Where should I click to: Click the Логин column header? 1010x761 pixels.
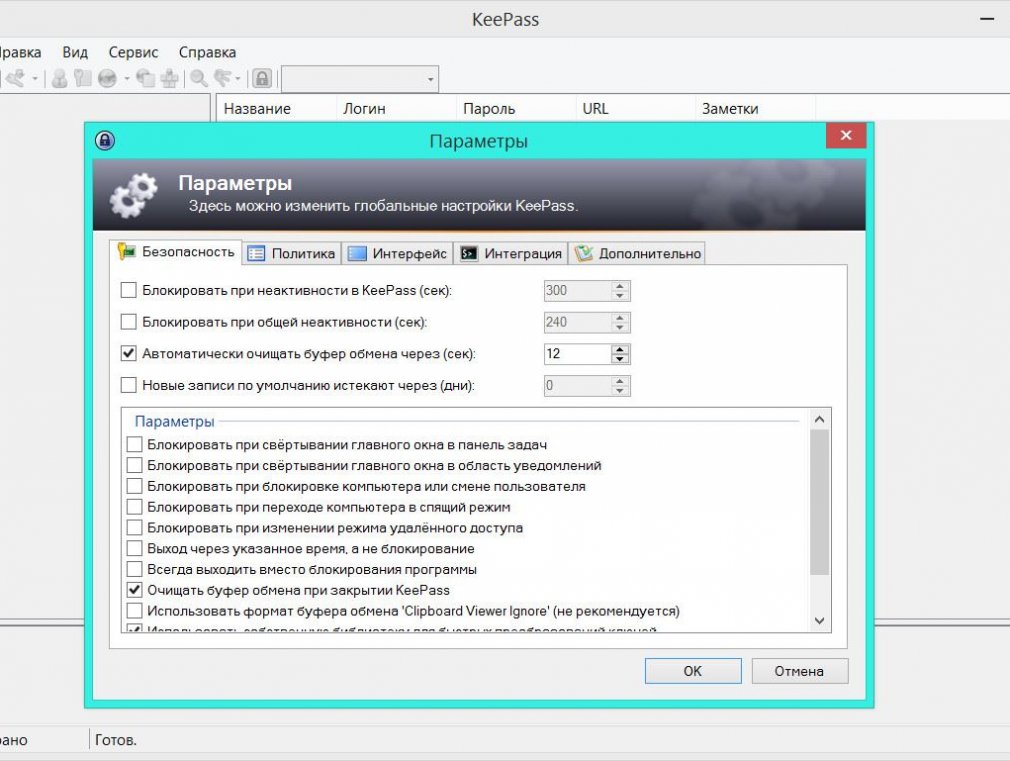pos(396,108)
